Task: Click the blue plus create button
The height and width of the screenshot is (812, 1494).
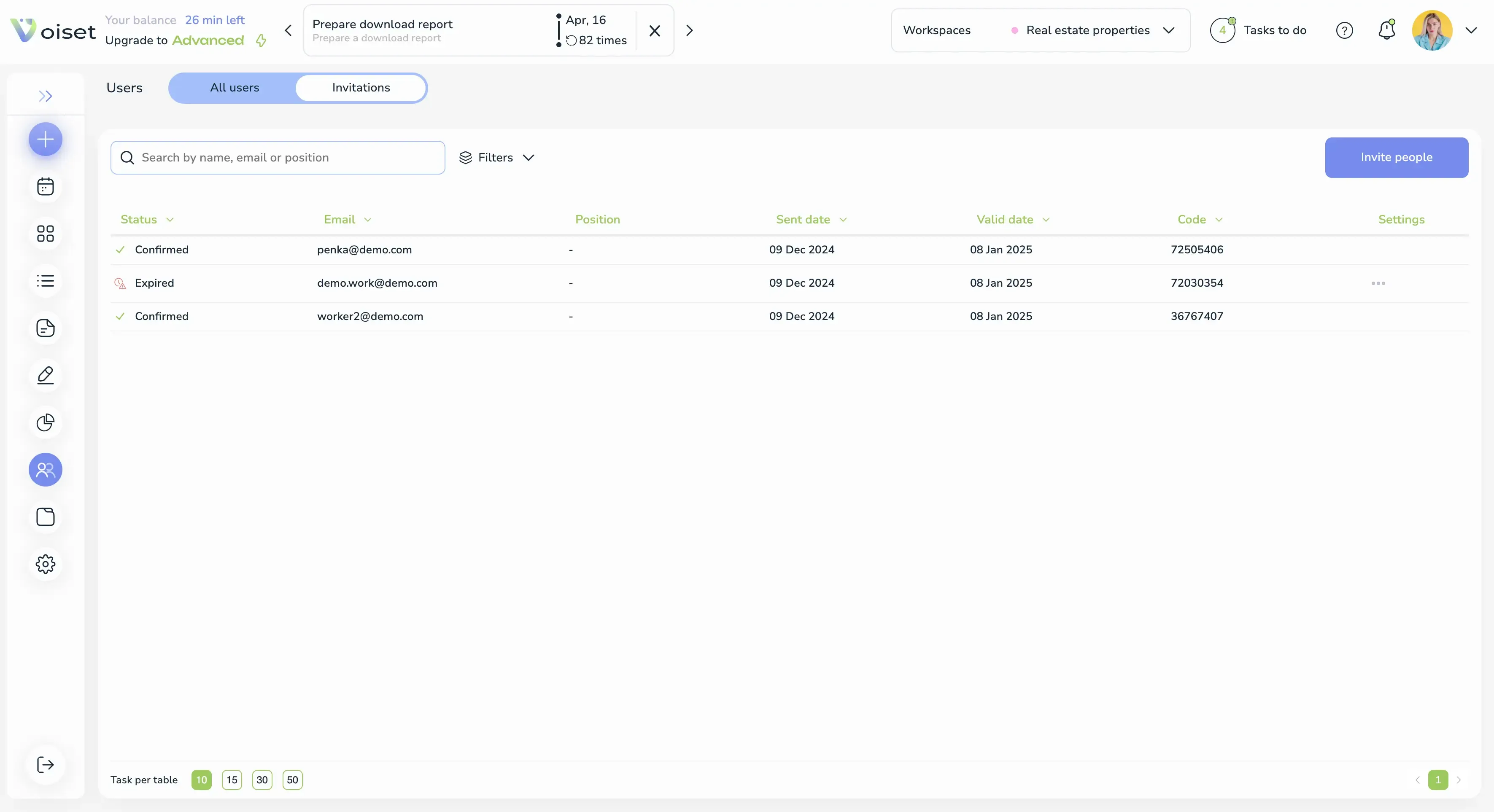Action: (45, 139)
